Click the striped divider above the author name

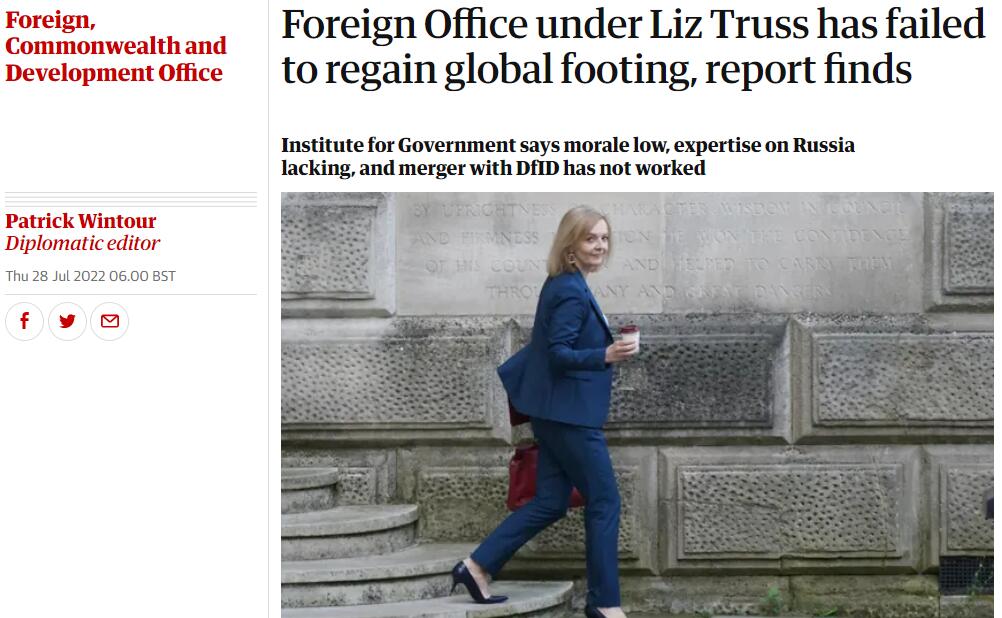coord(131,199)
